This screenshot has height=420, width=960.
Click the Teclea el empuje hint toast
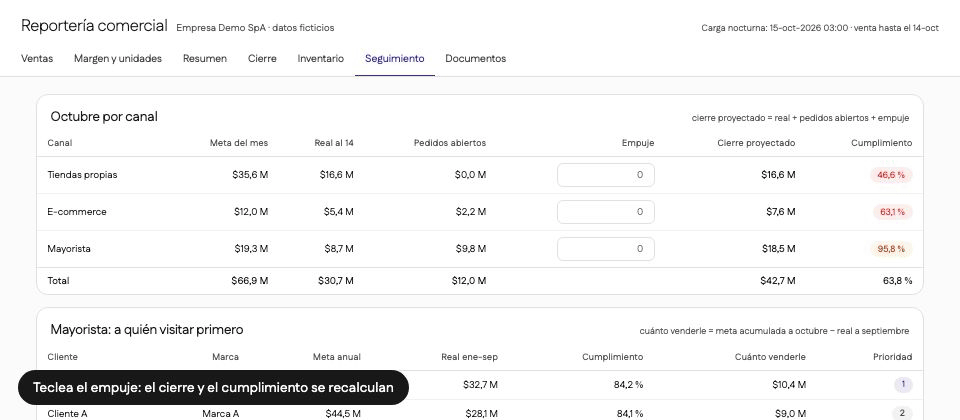tap(213, 388)
